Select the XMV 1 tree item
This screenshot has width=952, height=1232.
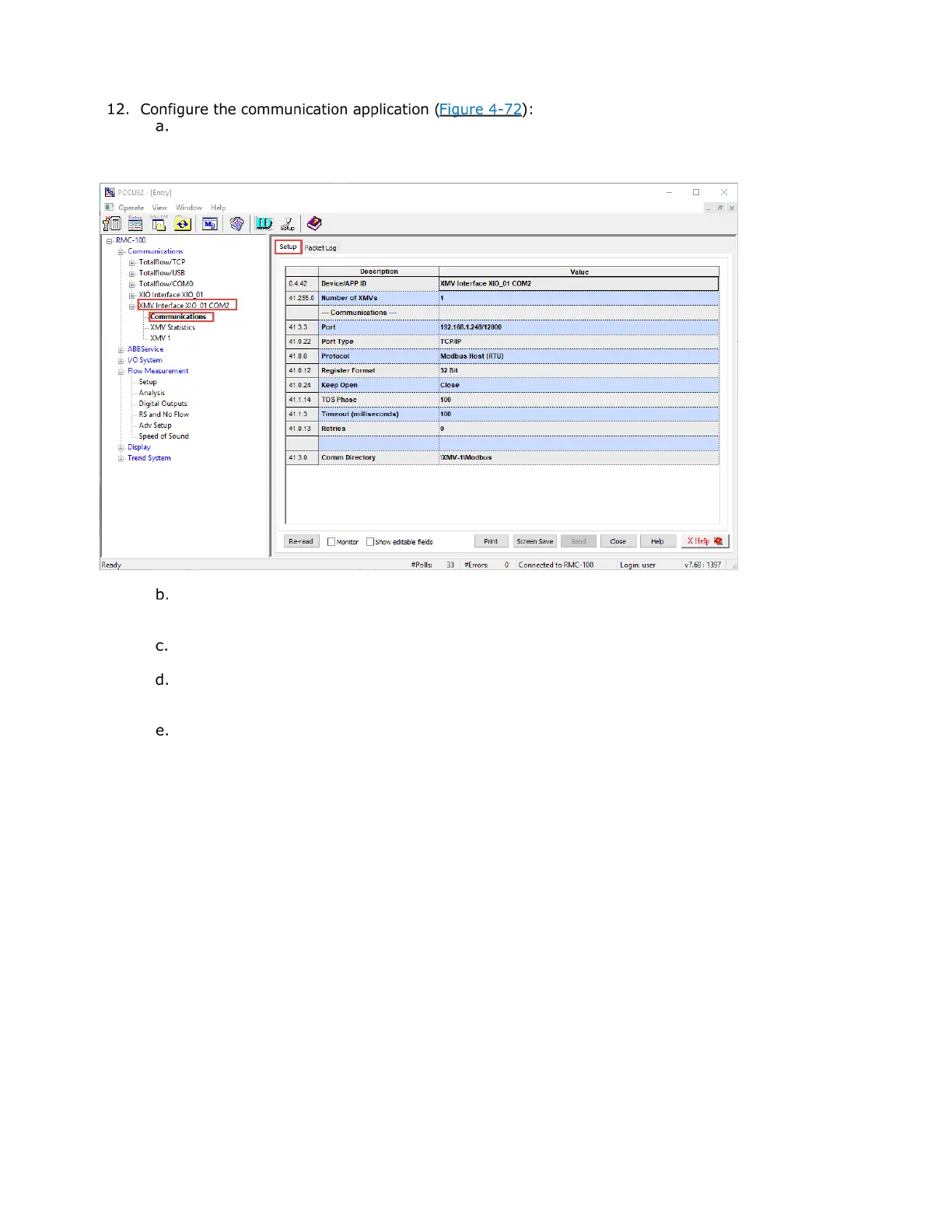tap(160, 338)
